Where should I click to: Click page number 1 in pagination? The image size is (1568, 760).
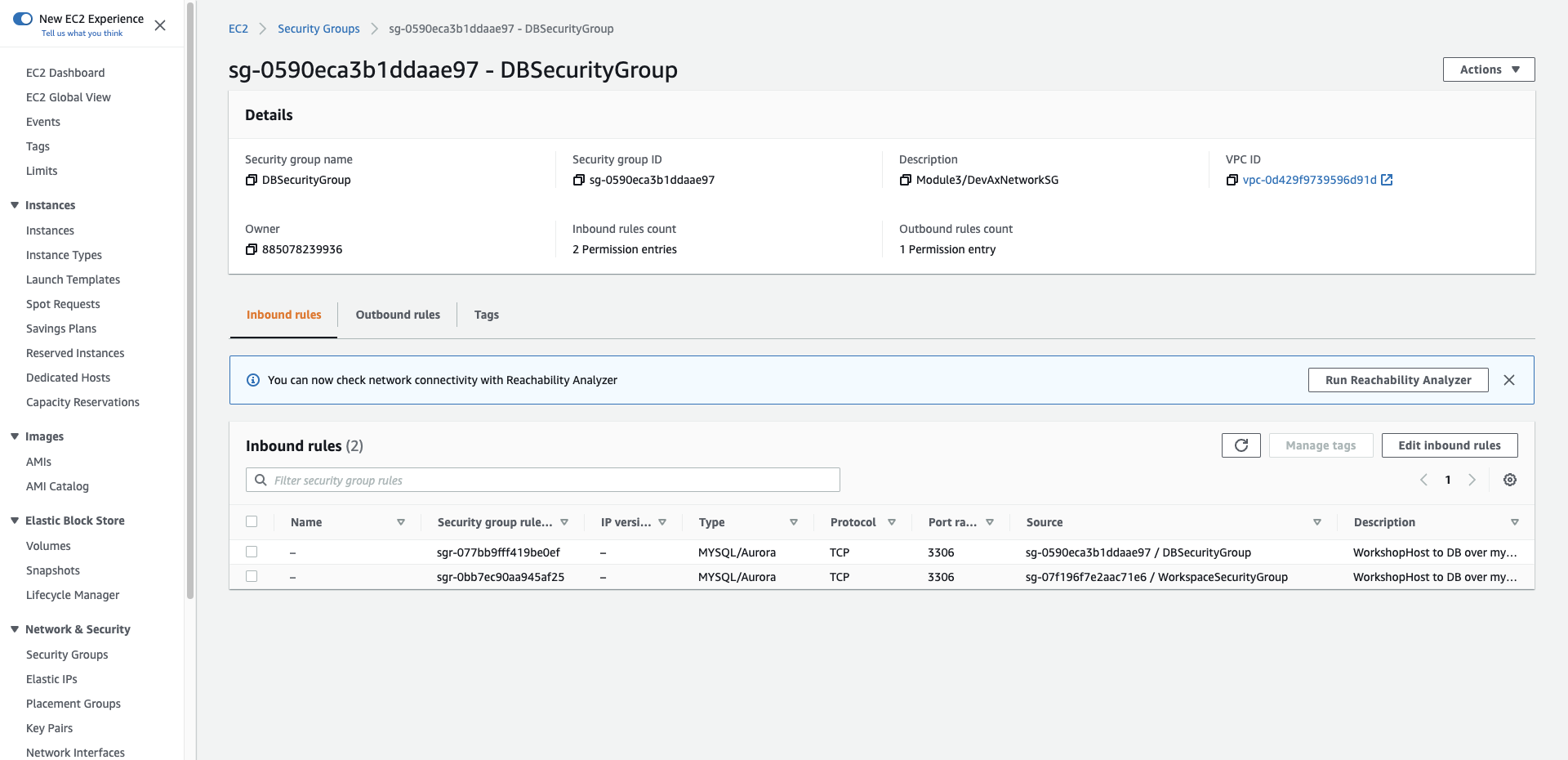click(x=1448, y=480)
